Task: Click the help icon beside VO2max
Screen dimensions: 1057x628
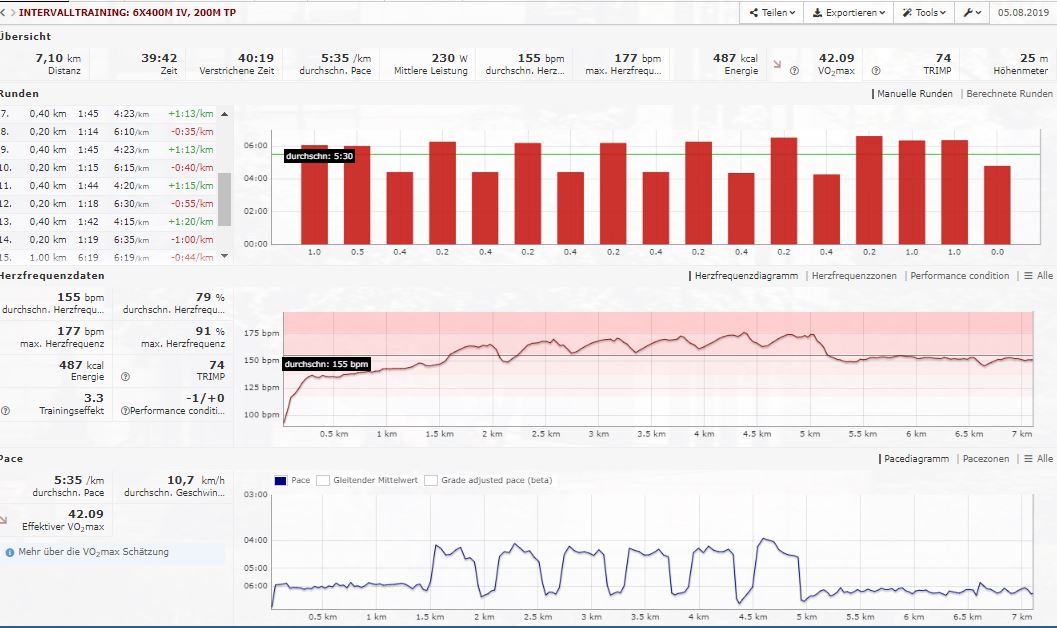Action: (x=794, y=71)
